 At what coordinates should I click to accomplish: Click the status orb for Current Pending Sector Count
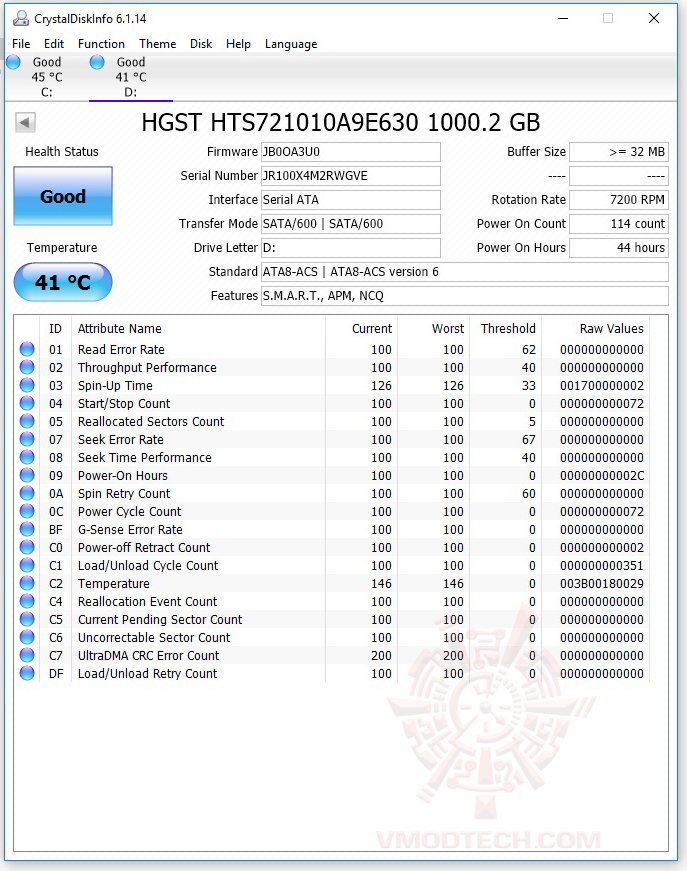point(27,619)
